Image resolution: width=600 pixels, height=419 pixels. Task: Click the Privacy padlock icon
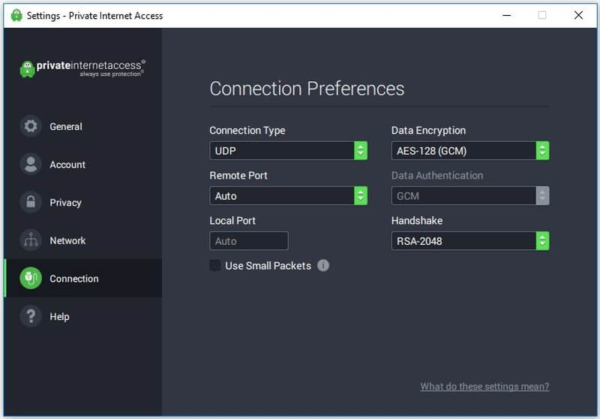pos(31,202)
